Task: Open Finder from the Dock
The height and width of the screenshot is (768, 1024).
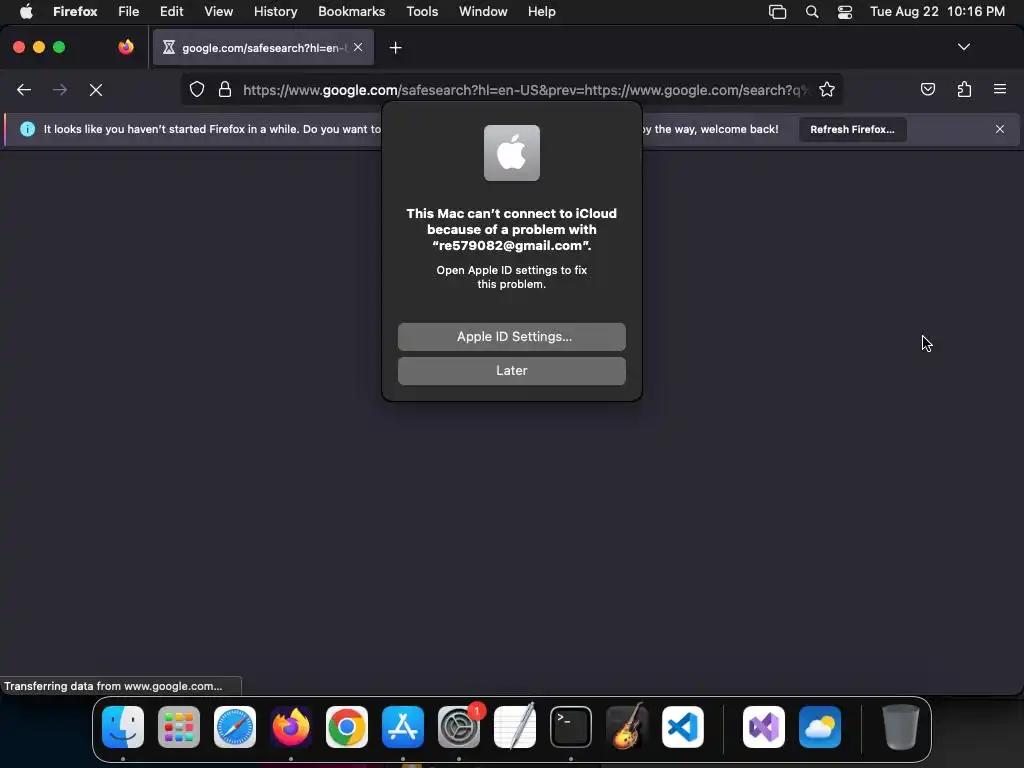Action: 123,727
